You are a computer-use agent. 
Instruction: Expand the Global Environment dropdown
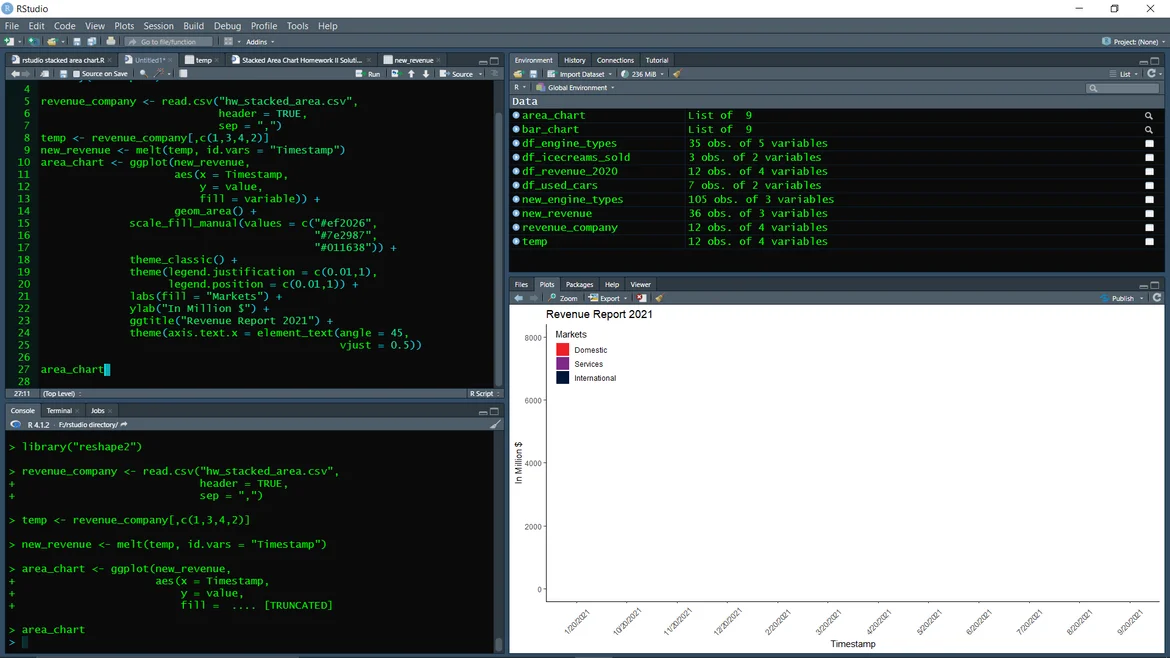(x=580, y=88)
